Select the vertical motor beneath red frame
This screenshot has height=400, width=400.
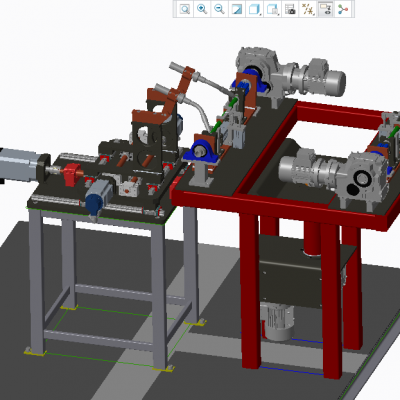[278, 322]
